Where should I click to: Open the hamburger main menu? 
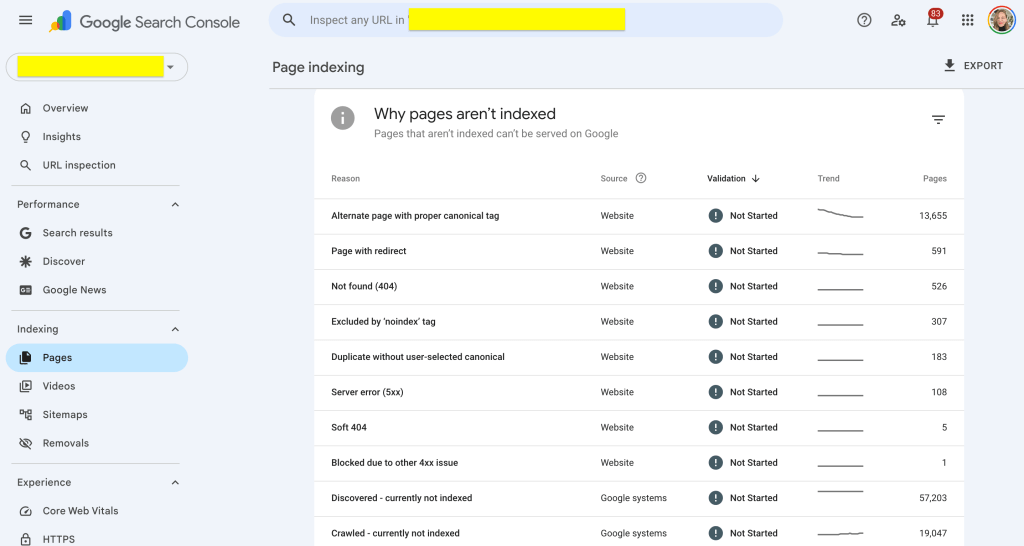tap(25, 20)
